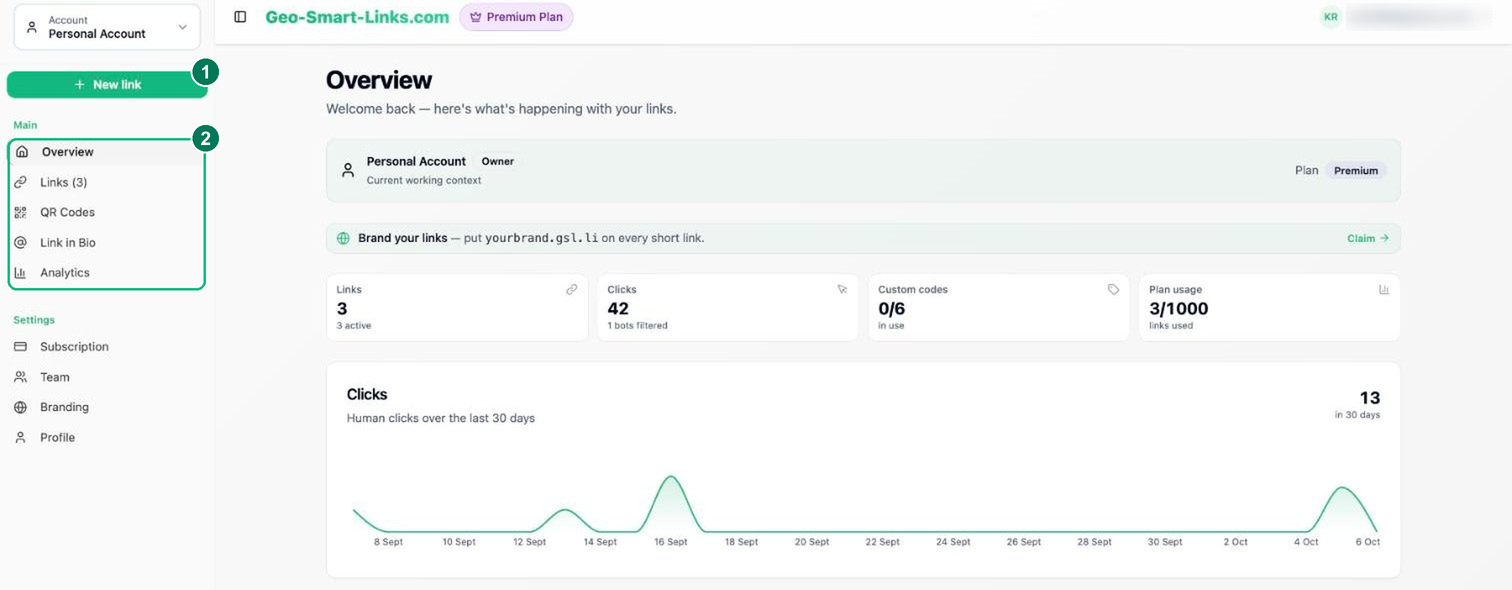The width and height of the screenshot is (1512, 590).
Task: Click the chart icon on Plan usage card
Action: (x=1384, y=289)
